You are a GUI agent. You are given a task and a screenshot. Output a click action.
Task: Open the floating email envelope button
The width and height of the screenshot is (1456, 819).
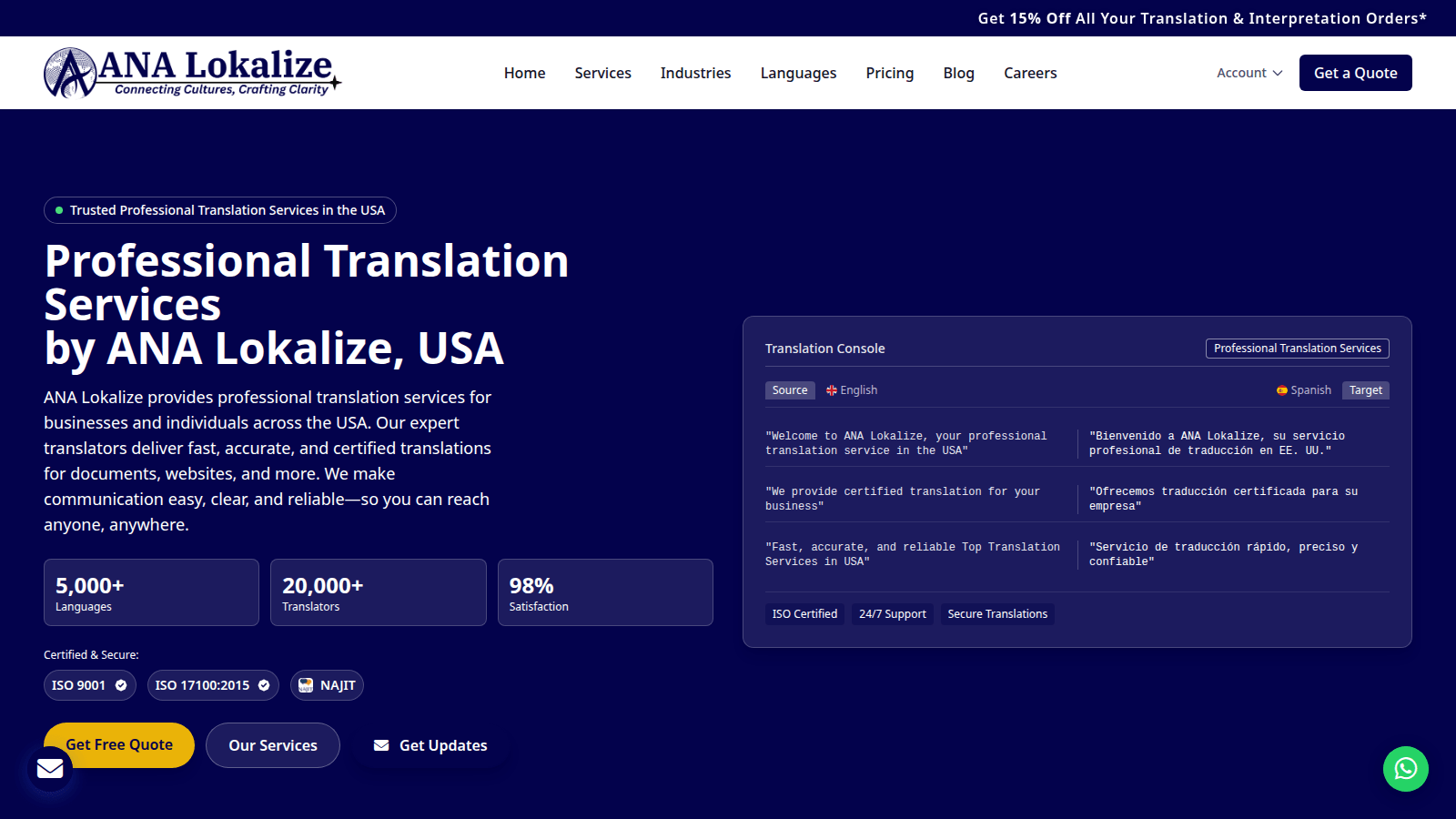[50, 769]
